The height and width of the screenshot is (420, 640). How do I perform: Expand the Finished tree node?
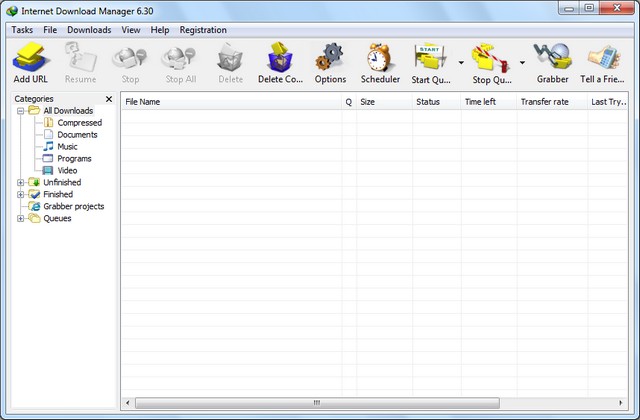coord(20,194)
